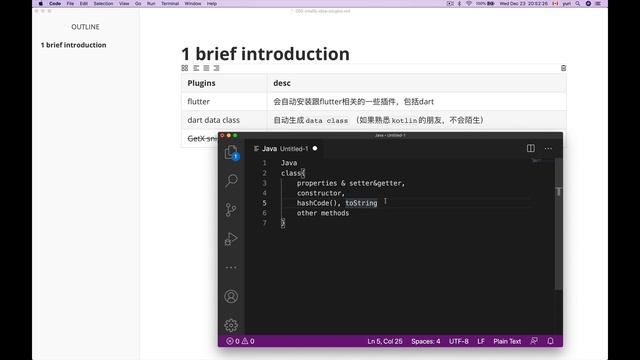Click the feedback icon in the status bar

(534, 341)
